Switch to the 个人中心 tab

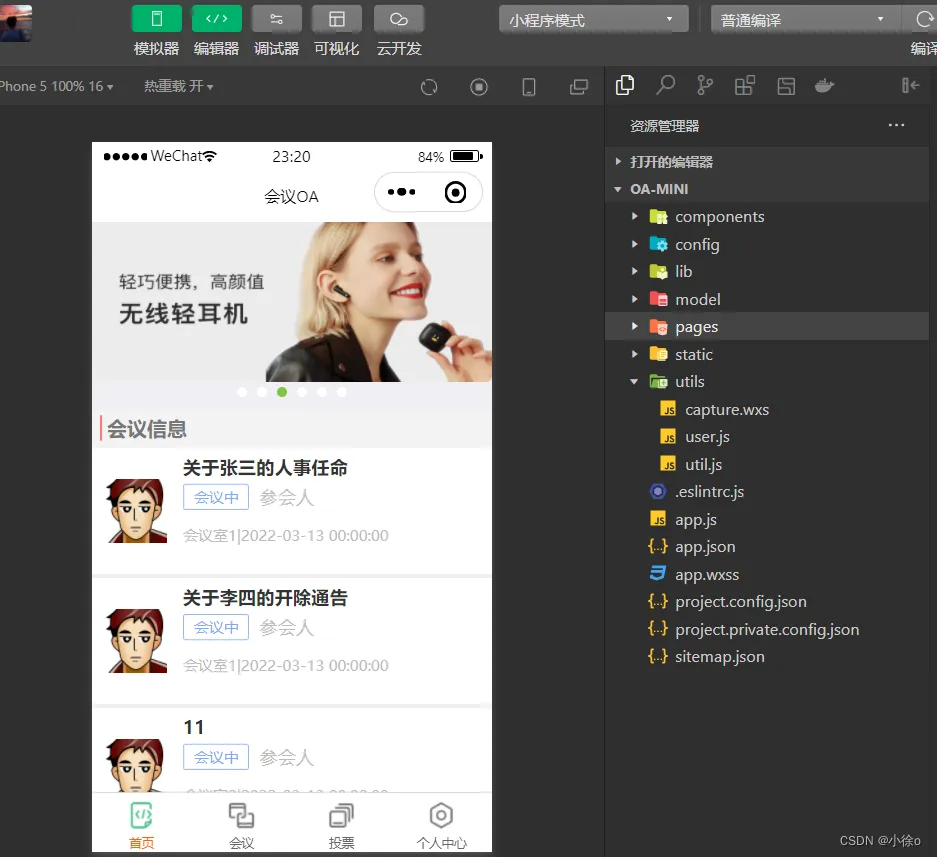tap(442, 826)
